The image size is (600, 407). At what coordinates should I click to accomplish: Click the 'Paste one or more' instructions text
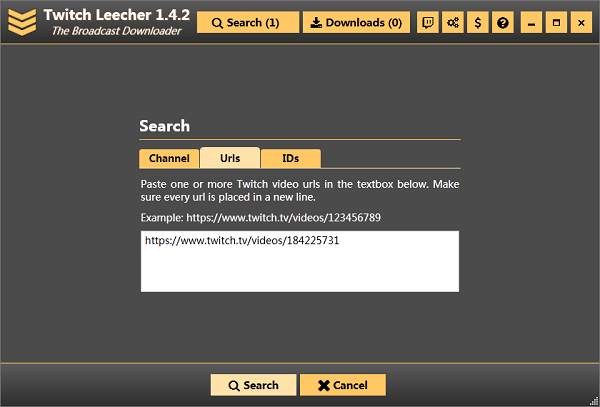click(x=300, y=191)
